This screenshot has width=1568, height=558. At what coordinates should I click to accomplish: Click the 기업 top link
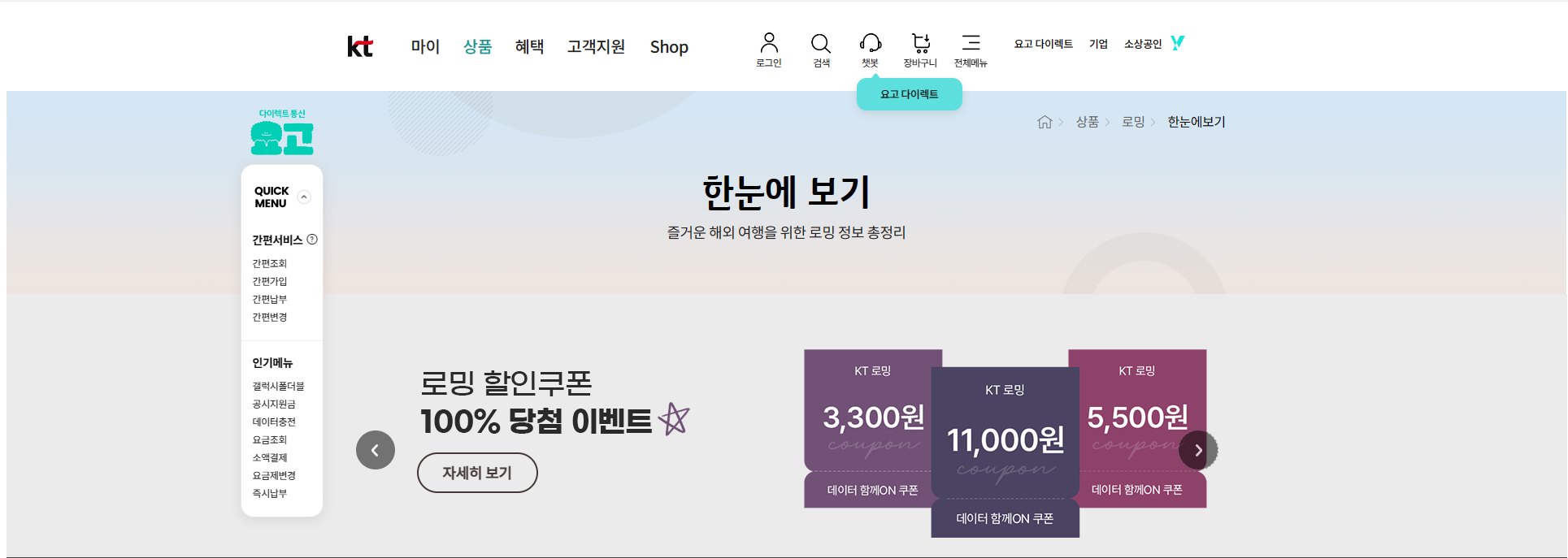(x=1098, y=44)
